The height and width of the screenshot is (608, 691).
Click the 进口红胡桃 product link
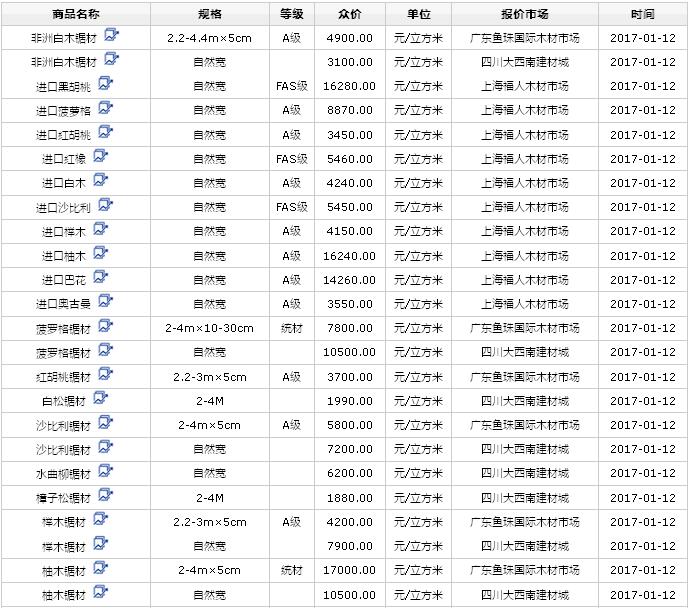coord(64,135)
